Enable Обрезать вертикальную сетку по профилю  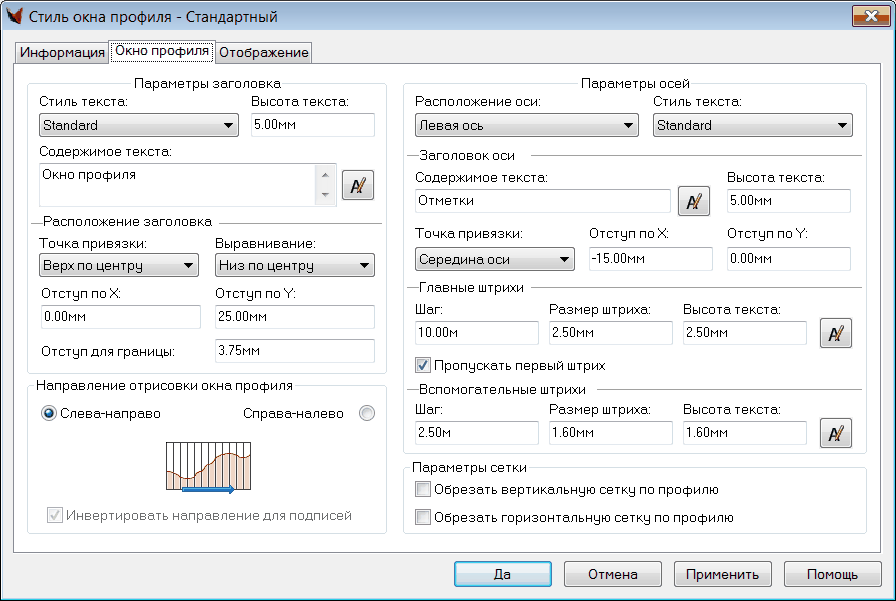[x=423, y=490]
